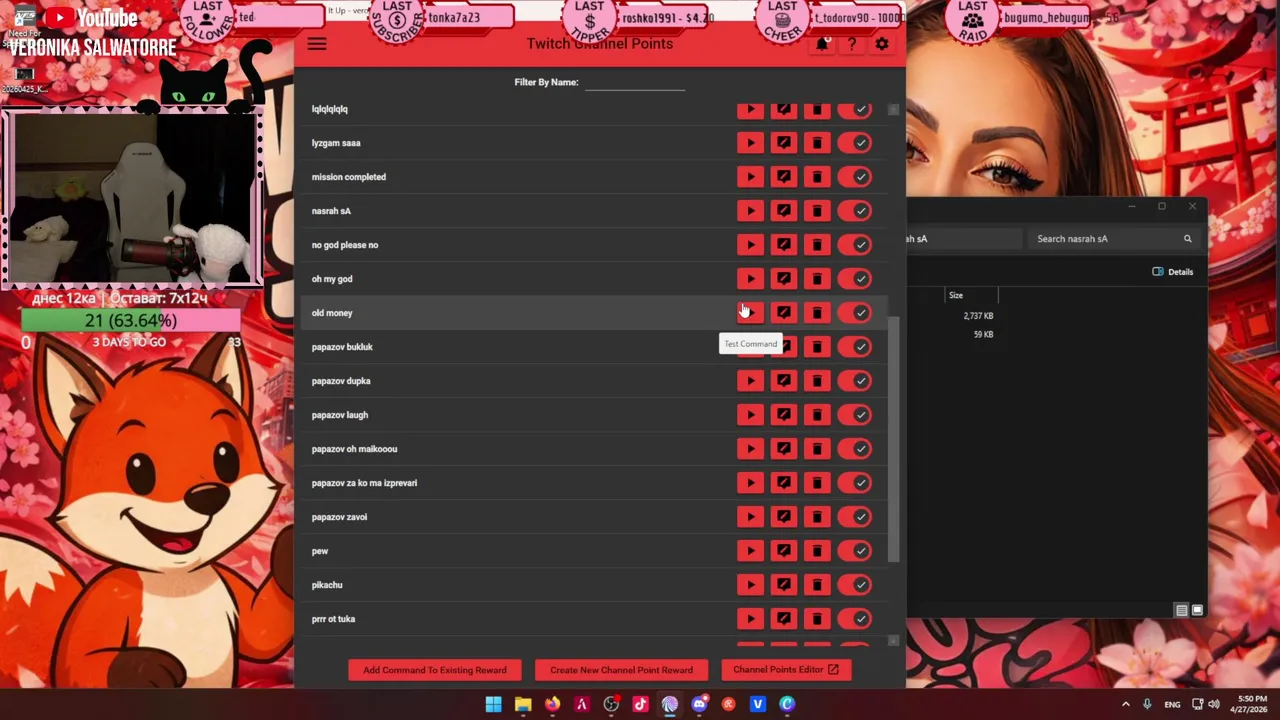Toggle enabled state of papazov oh maikoouu
1280x720 pixels.
[856, 449]
